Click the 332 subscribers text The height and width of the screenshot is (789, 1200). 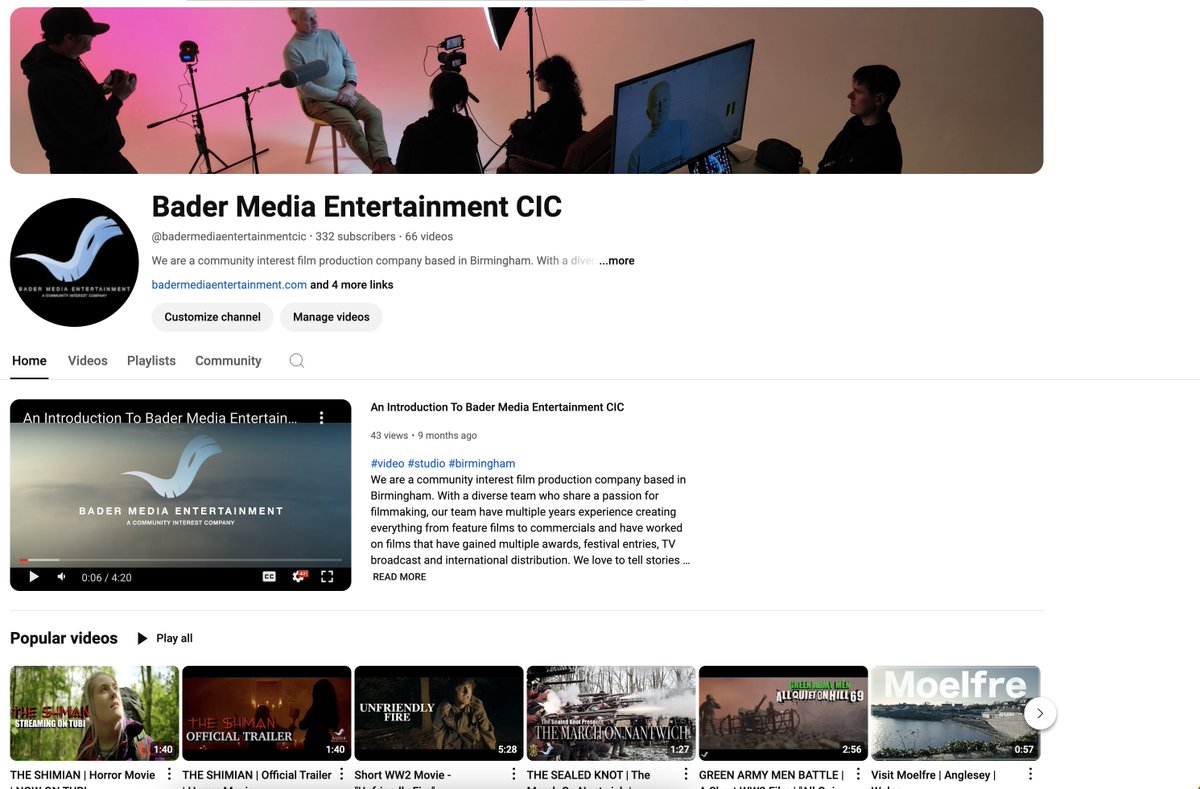355,237
